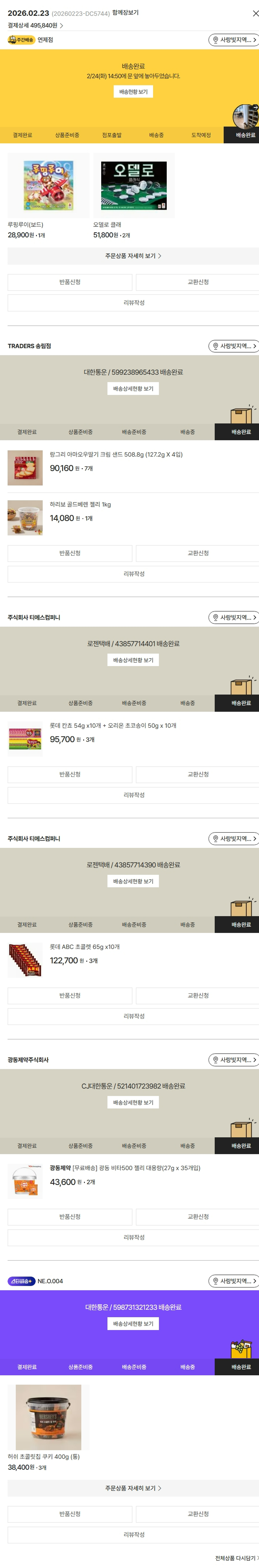
Task: Open the 롯데 ABC 초콜렛 product thumbnail
Action: 25,960
